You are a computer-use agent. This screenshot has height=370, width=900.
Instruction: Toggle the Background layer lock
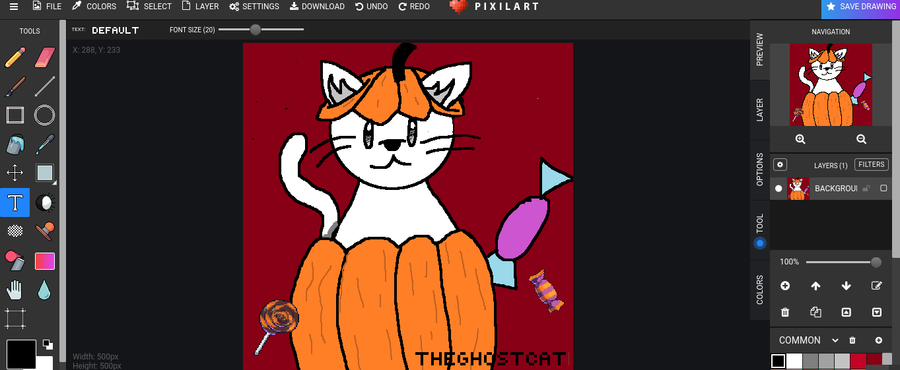pos(867,189)
